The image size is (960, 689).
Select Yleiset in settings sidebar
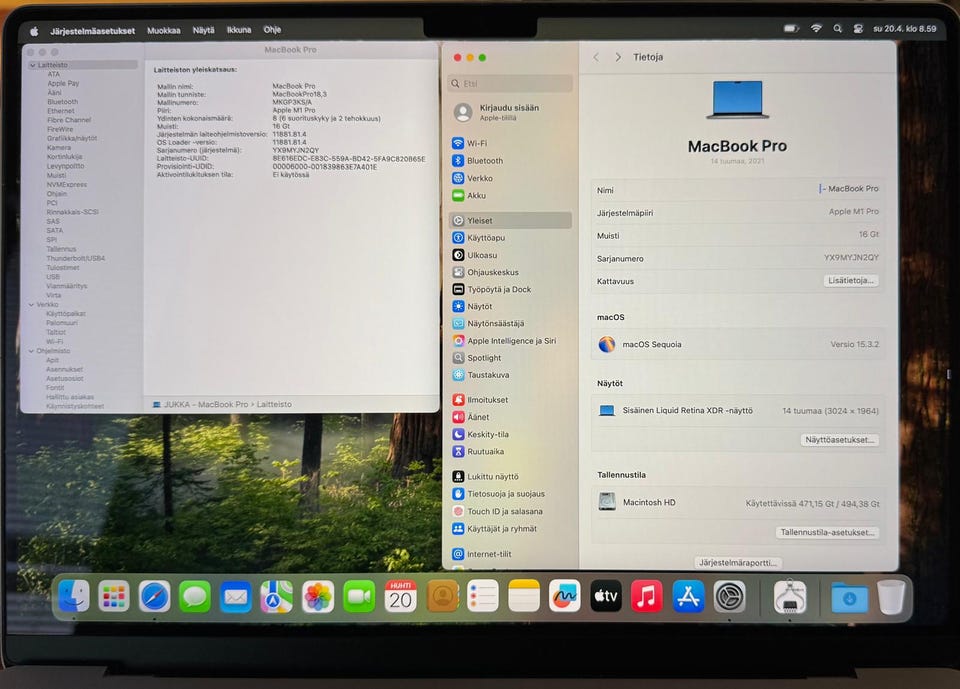pos(510,220)
